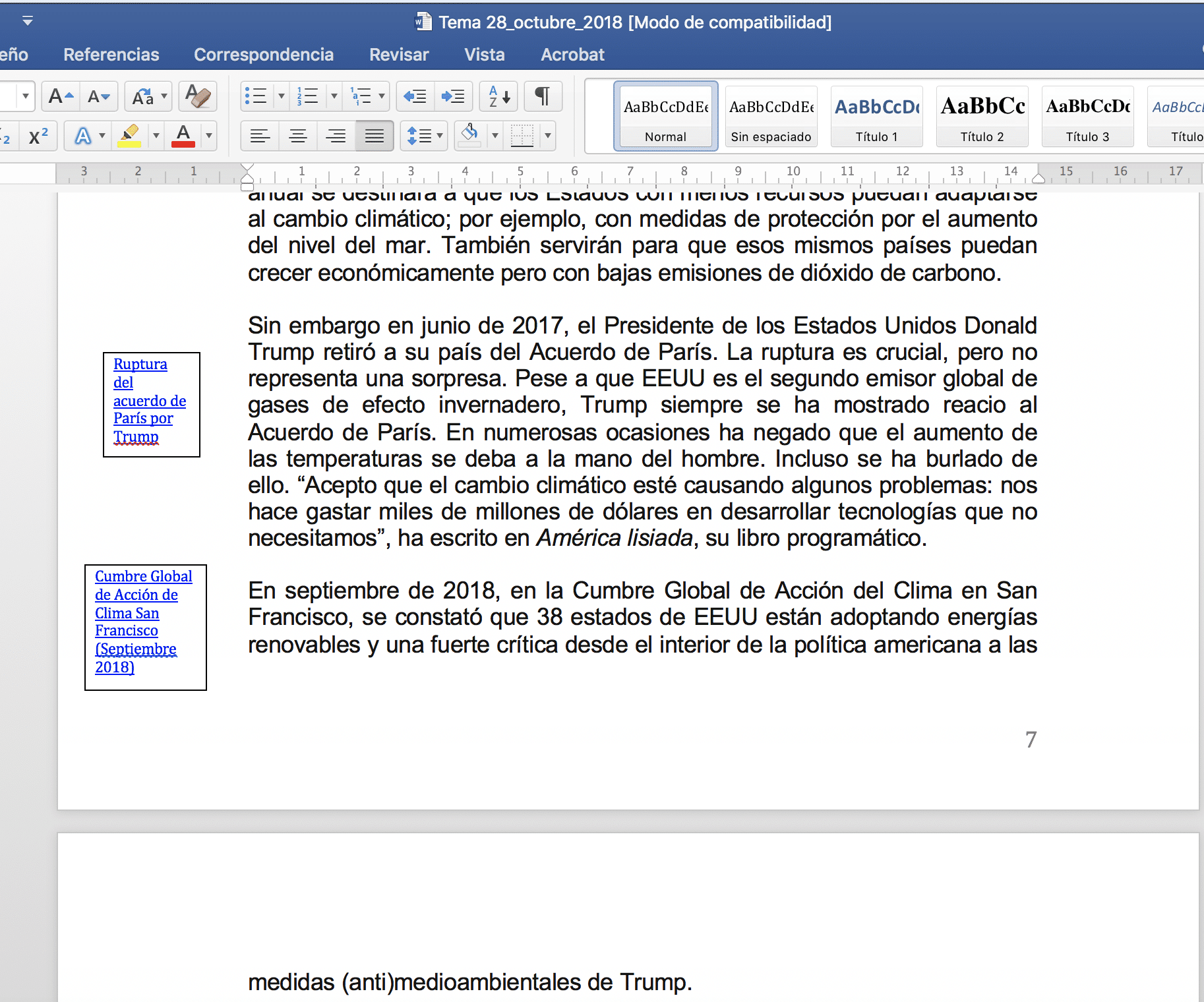The height and width of the screenshot is (1002, 1204).
Task: Clear all formatting with the eraser icon
Action: click(198, 97)
